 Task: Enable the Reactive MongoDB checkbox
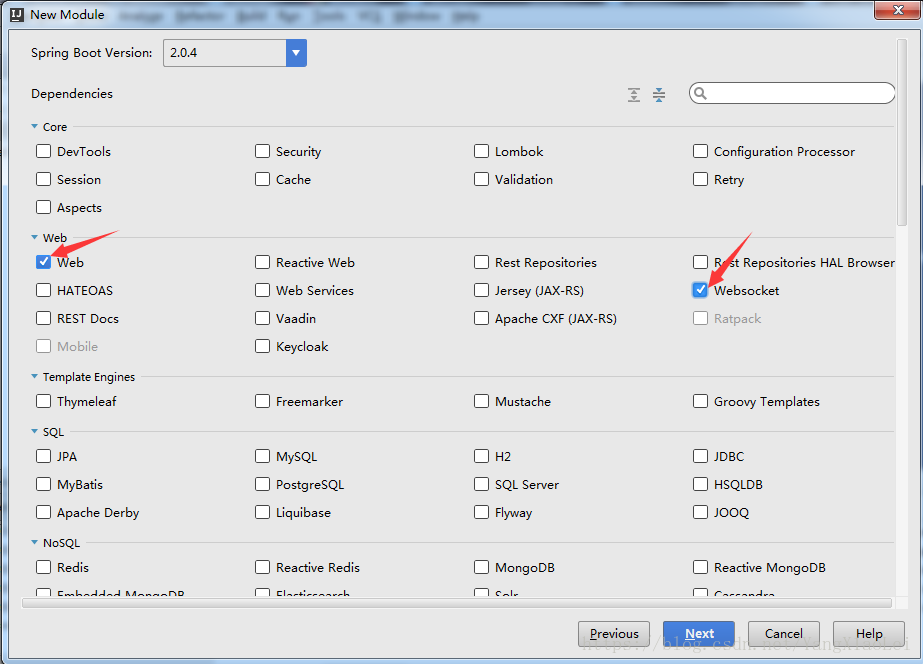[x=700, y=567]
